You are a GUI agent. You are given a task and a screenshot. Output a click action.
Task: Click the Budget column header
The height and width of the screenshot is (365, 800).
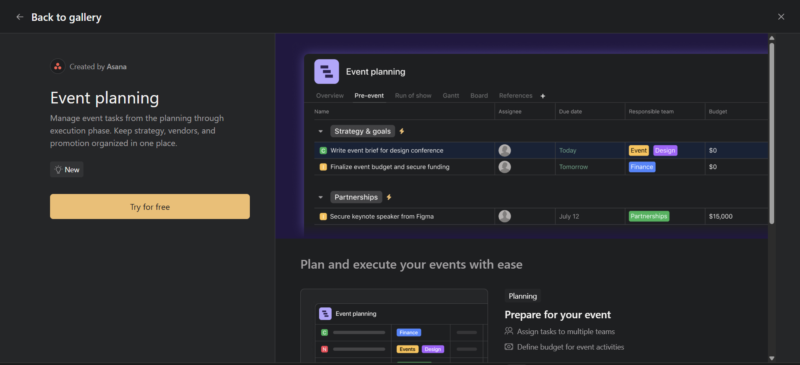718,111
